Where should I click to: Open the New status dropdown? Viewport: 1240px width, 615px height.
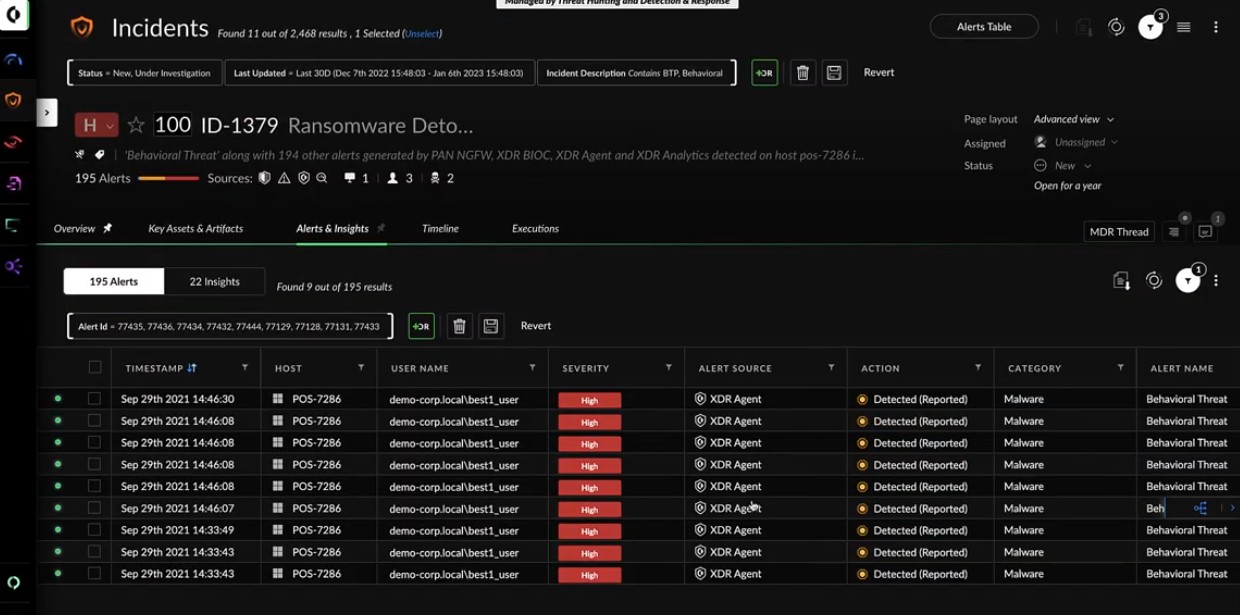pos(1064,166)
